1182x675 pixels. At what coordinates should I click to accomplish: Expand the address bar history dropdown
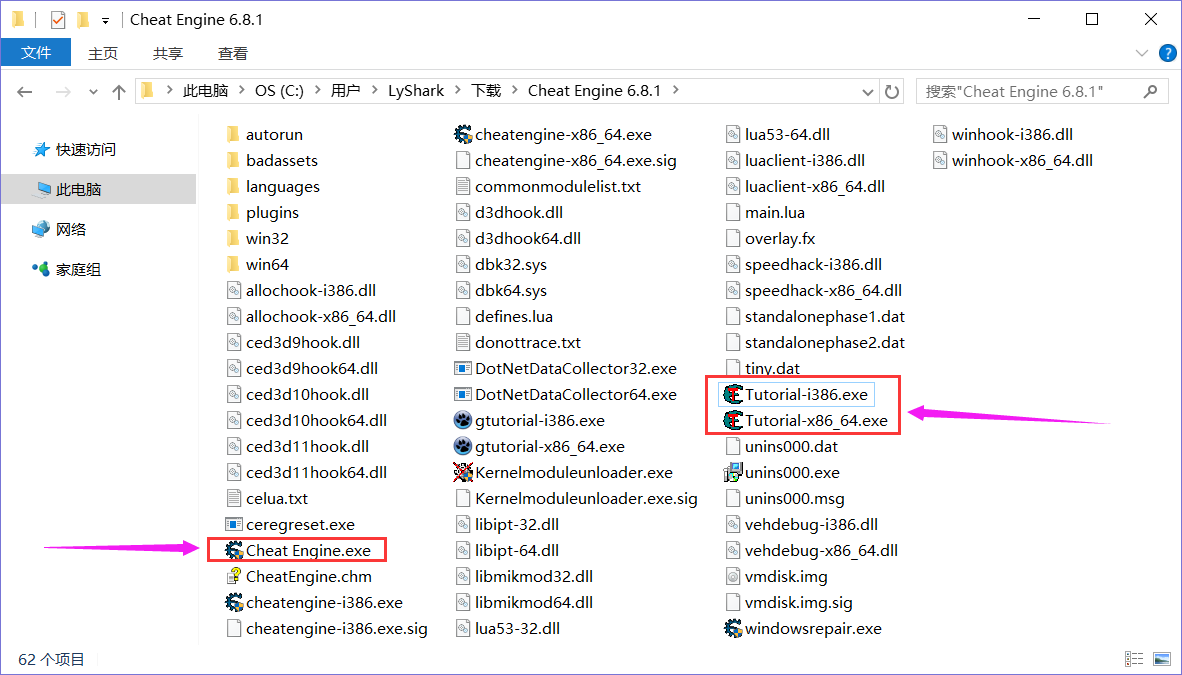pos(868,92)
